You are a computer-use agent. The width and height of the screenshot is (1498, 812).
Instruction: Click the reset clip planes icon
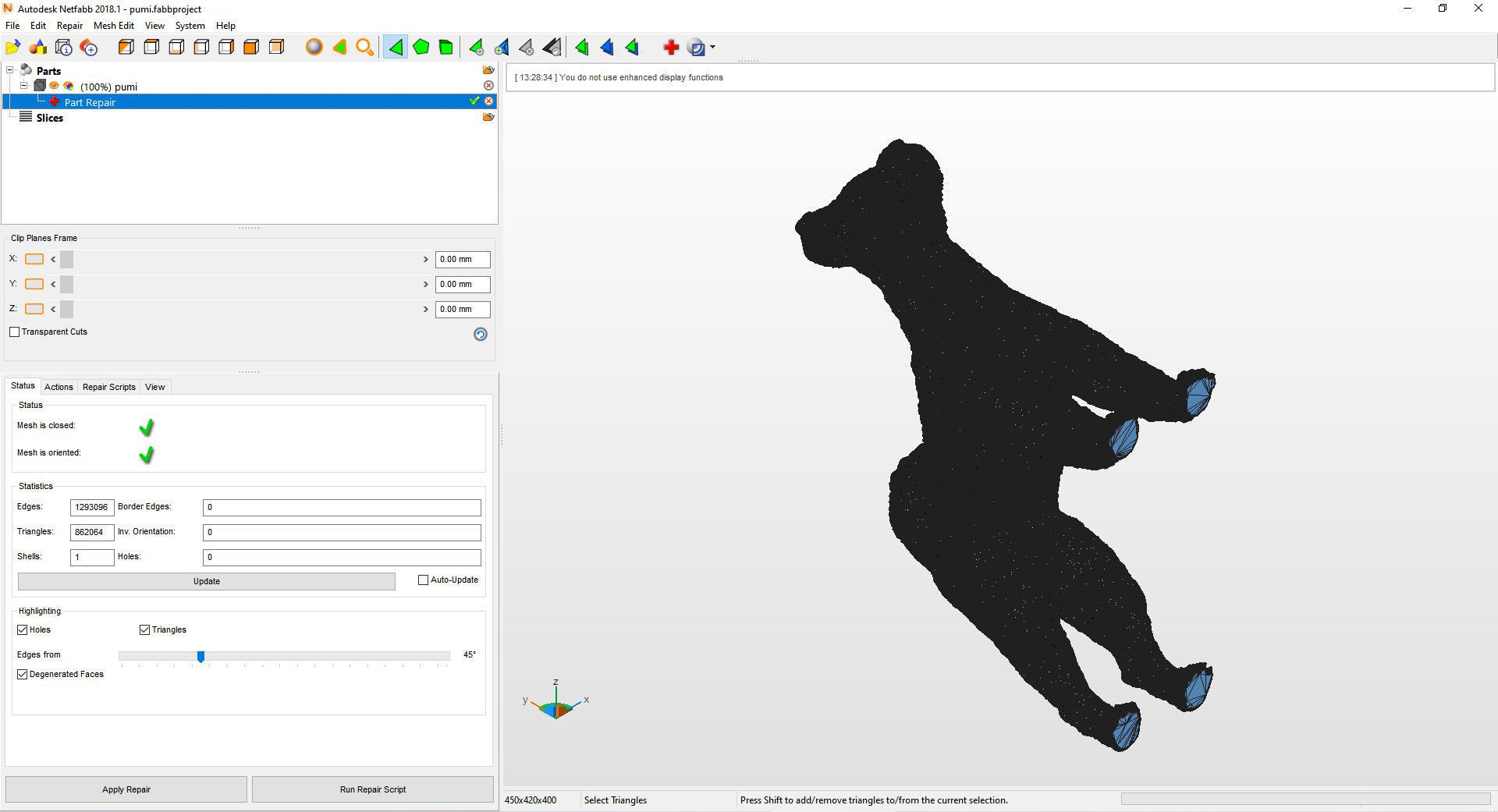point(481,334)
